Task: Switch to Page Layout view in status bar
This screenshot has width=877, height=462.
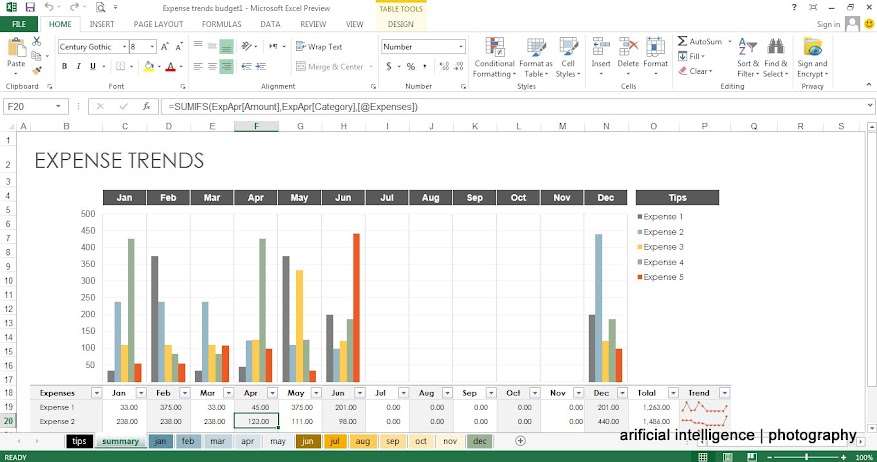Action: click(x=728, y=457)
